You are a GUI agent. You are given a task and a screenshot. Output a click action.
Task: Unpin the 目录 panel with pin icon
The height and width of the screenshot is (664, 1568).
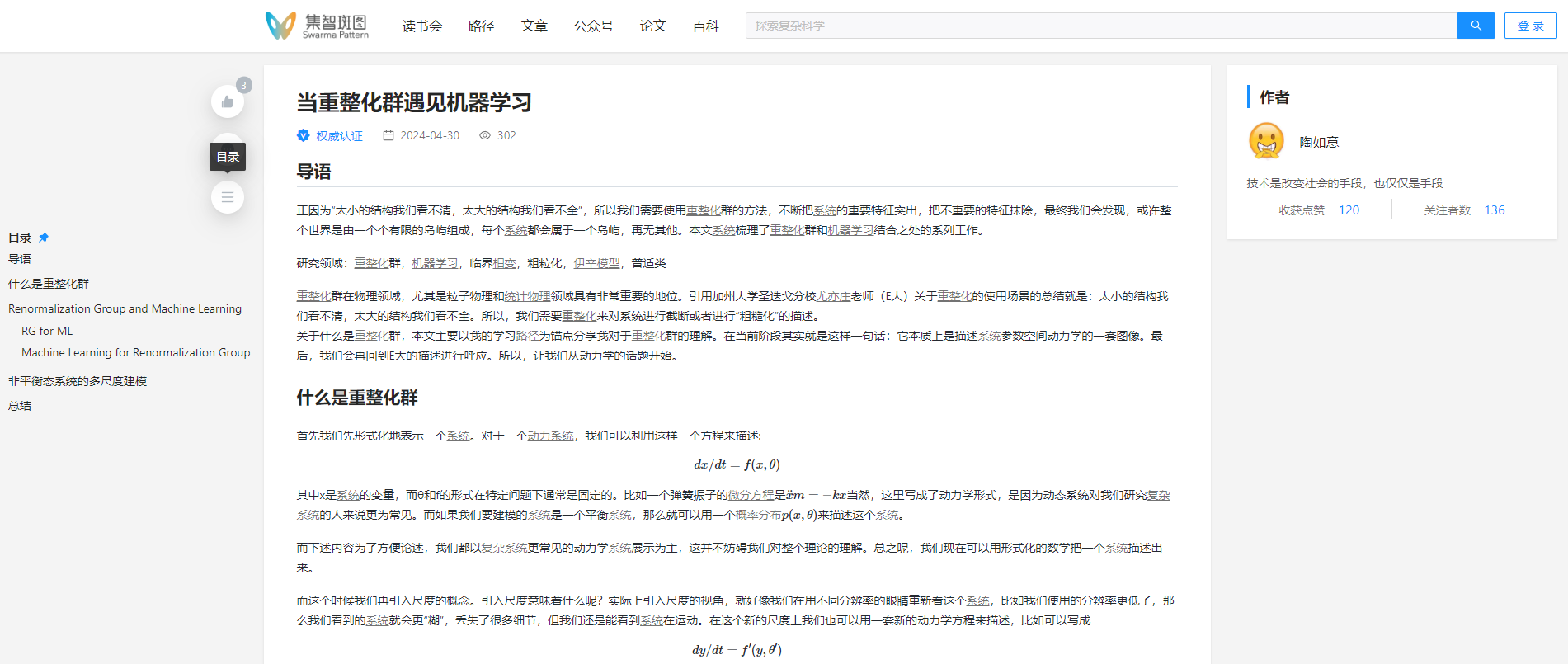point(44,238)
